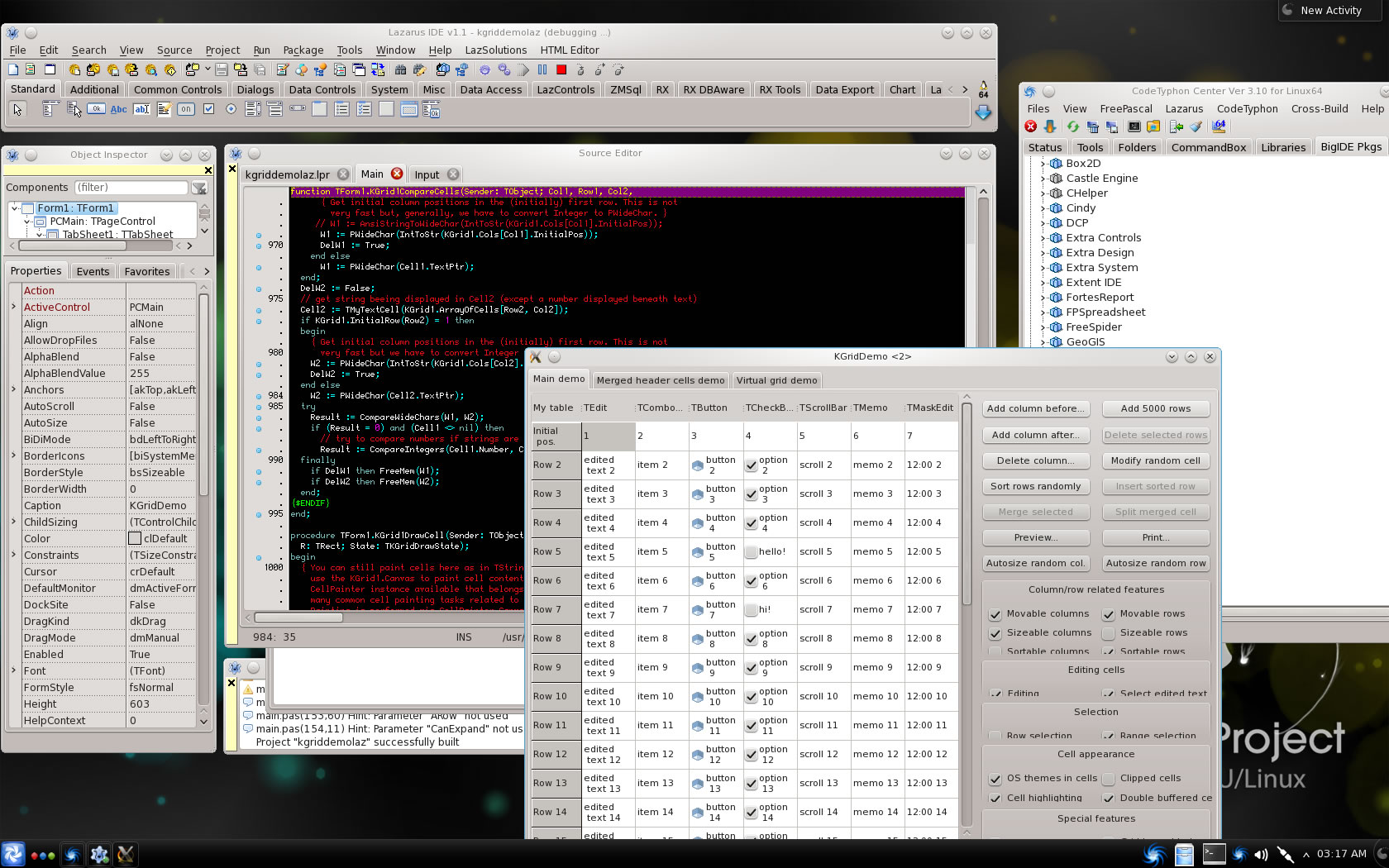Pick the TRadioButton component icon
This screenshot has width=1389, height=868.
click(x=231, y=108)
